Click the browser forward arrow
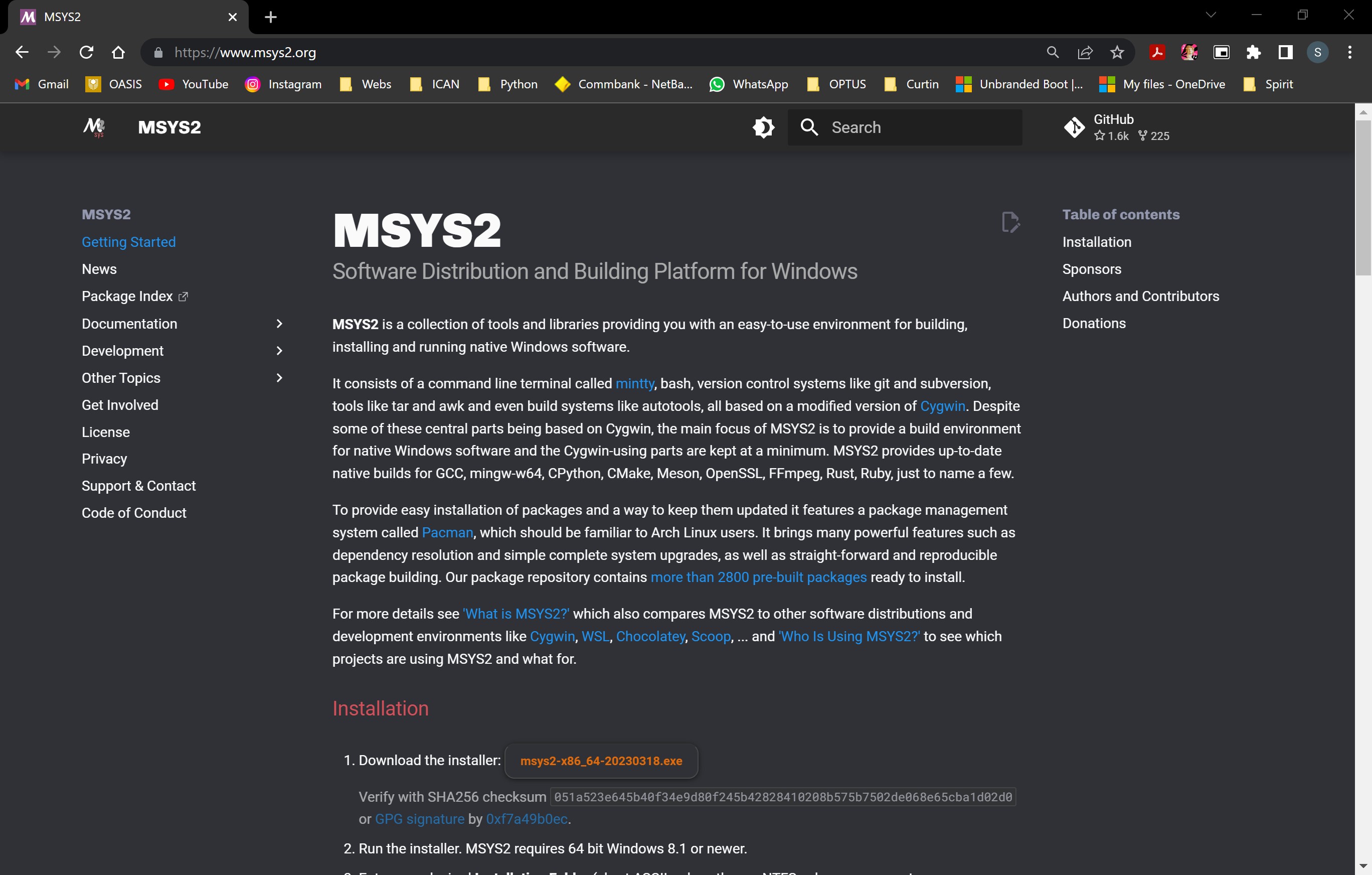The image size is (1372, 875). point(54,53)
